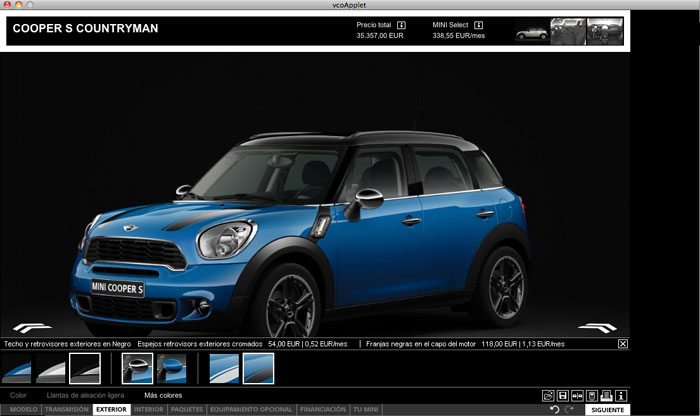Viewport: 700px width, 416px height.
Task: Open Precio total info icon
Action: coord(401,25)
